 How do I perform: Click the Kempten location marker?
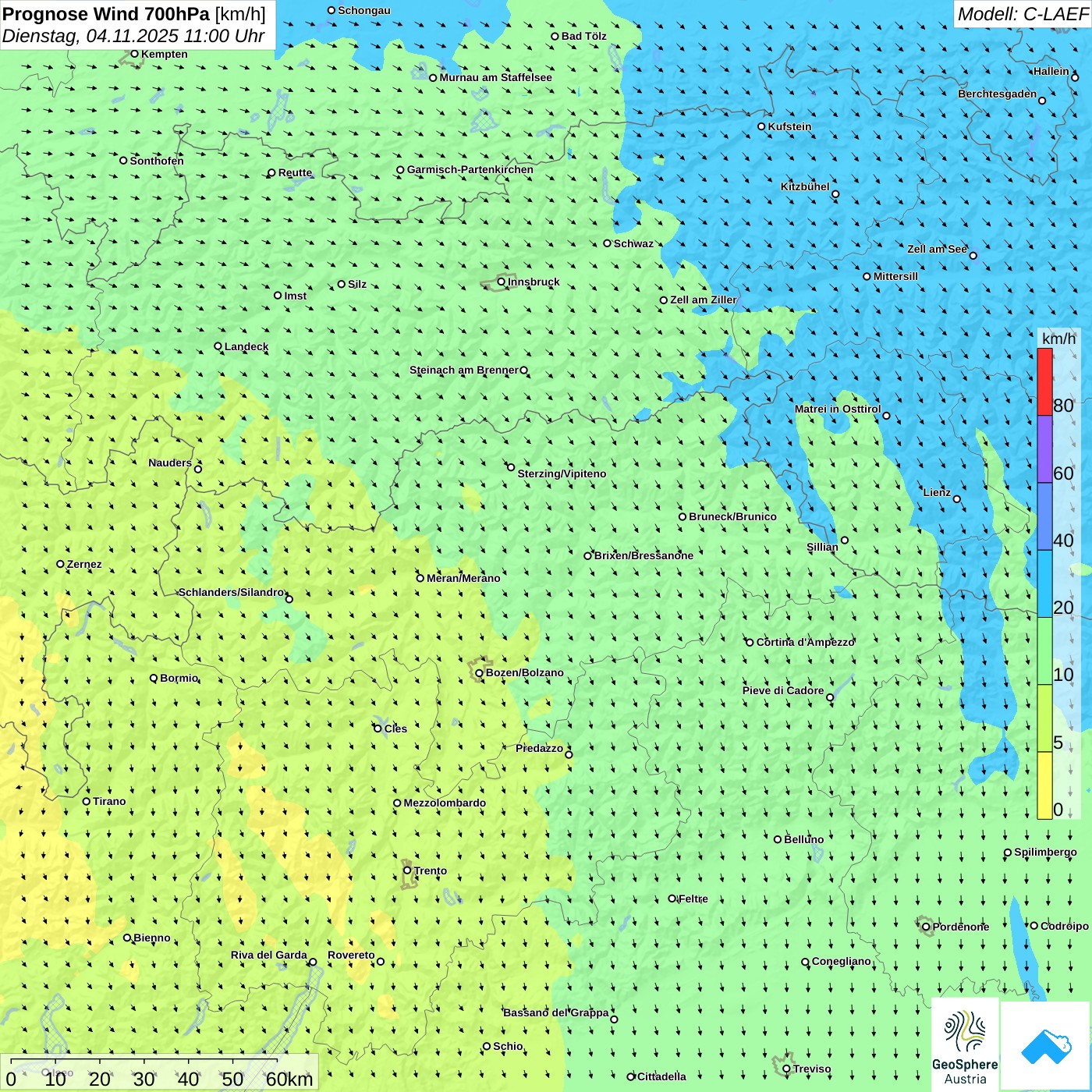click(x=134, y=54)
